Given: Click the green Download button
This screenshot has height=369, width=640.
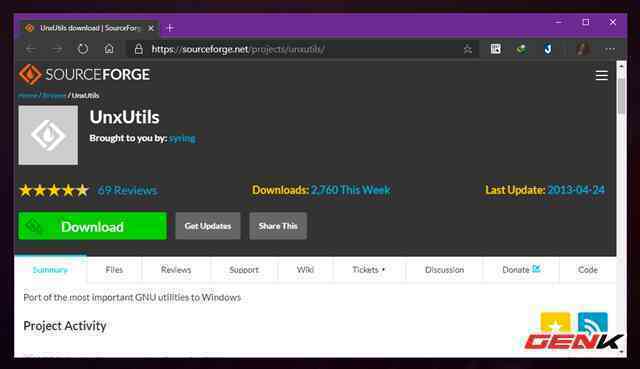Looking at the screenshot, I should point(93,226).
